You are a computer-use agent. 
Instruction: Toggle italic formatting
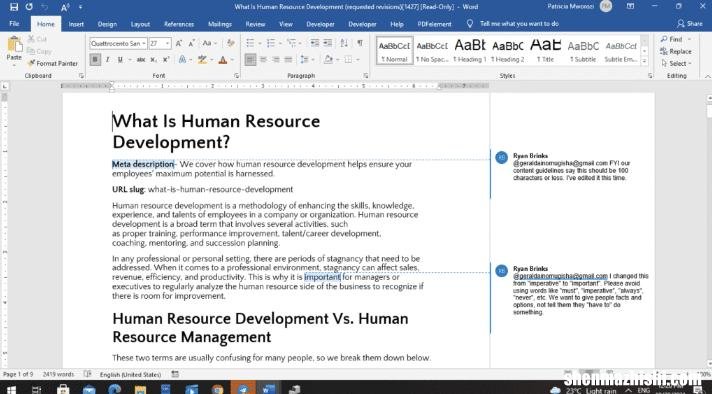click(108, 59)
